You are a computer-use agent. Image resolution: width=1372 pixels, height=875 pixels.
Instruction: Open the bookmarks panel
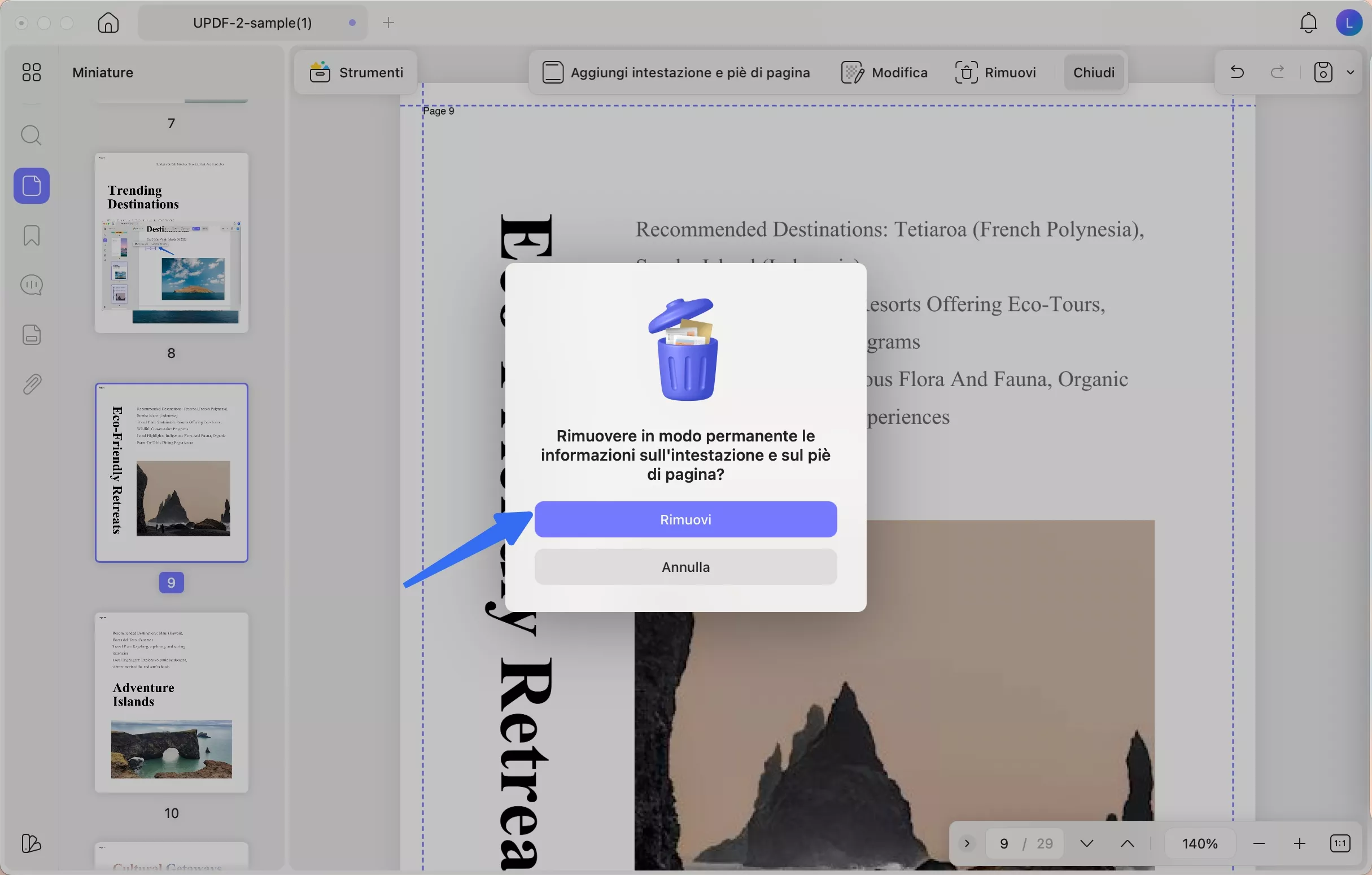(32, 236)
